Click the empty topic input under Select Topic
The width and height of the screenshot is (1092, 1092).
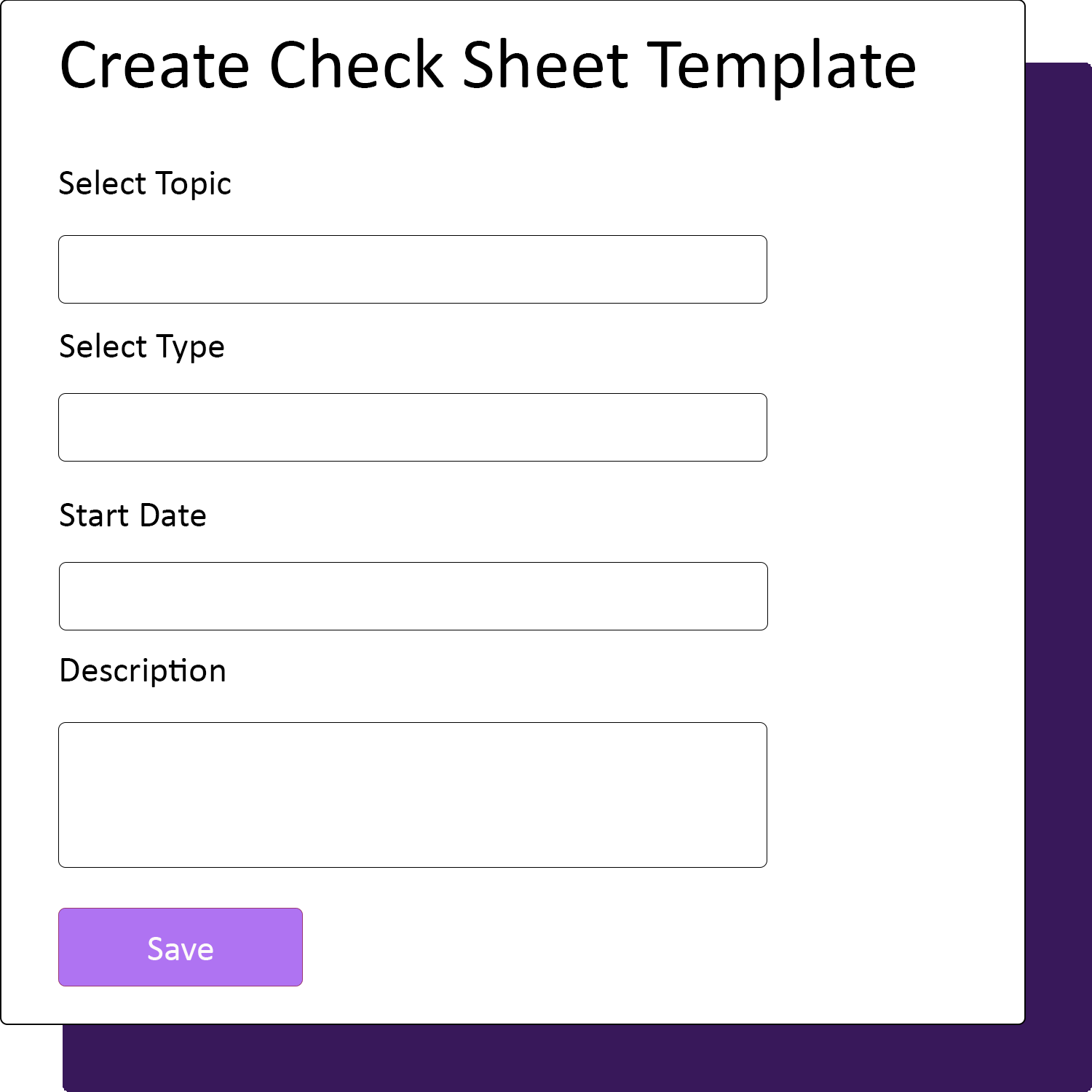point(412,269)
